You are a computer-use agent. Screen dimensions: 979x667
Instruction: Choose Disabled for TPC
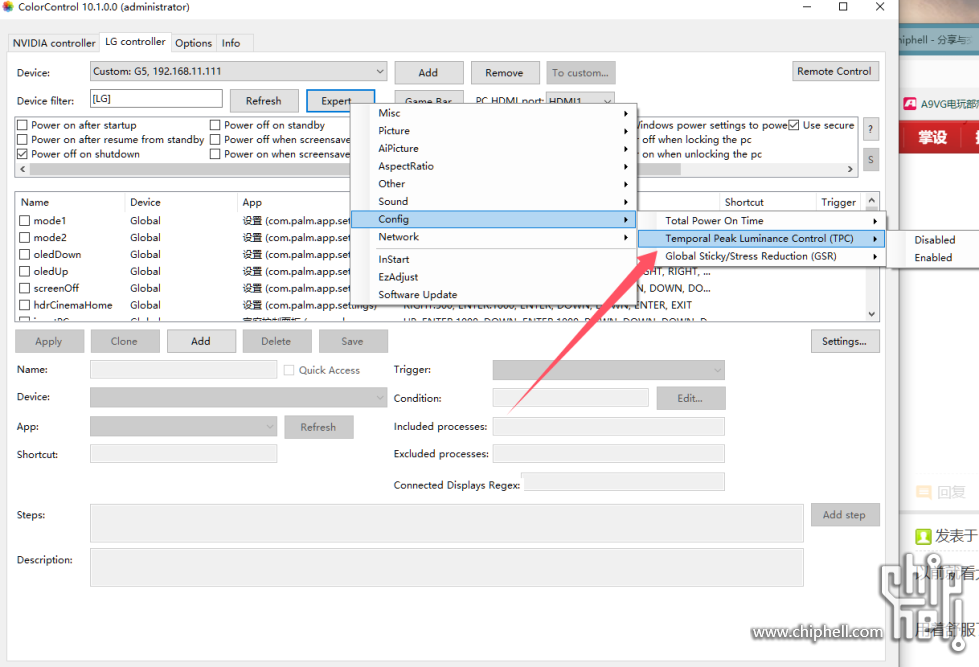pyautogui.click(x=935, y=240)
